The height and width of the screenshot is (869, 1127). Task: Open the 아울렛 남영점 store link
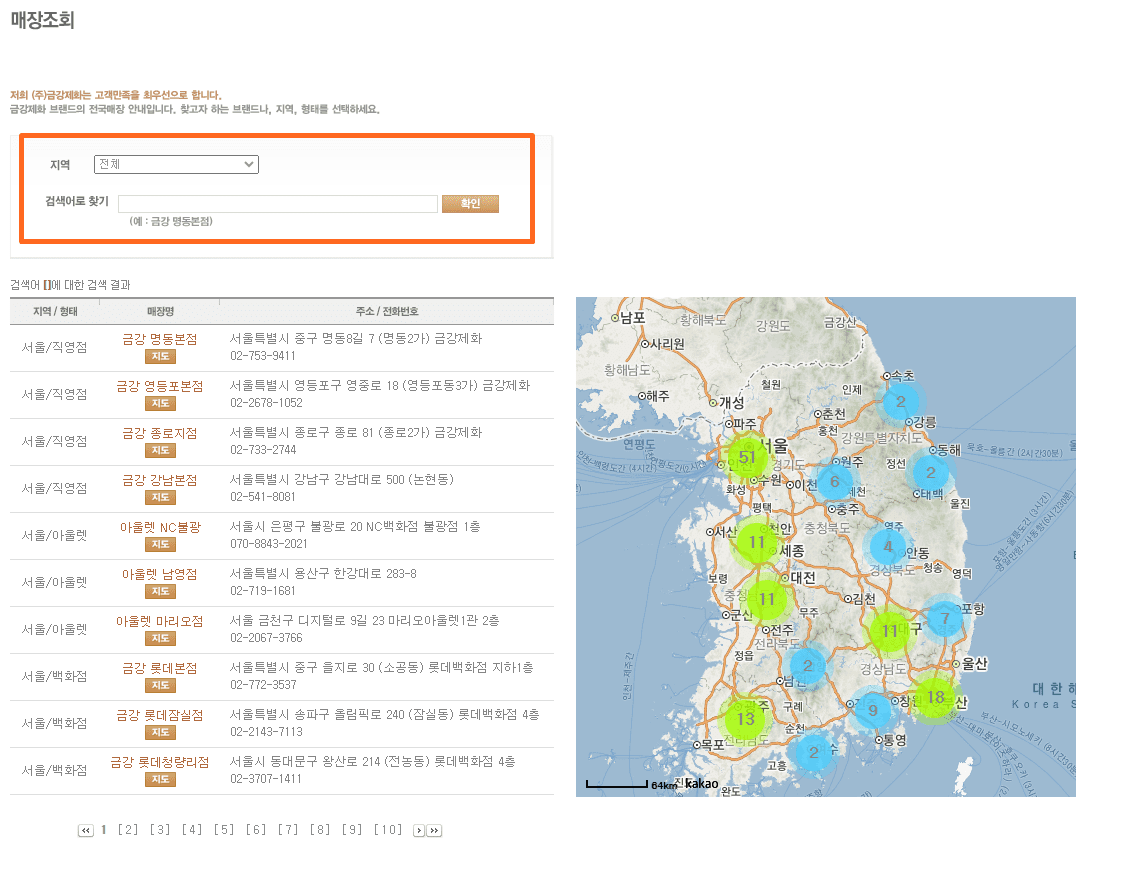tap(160, 574)
